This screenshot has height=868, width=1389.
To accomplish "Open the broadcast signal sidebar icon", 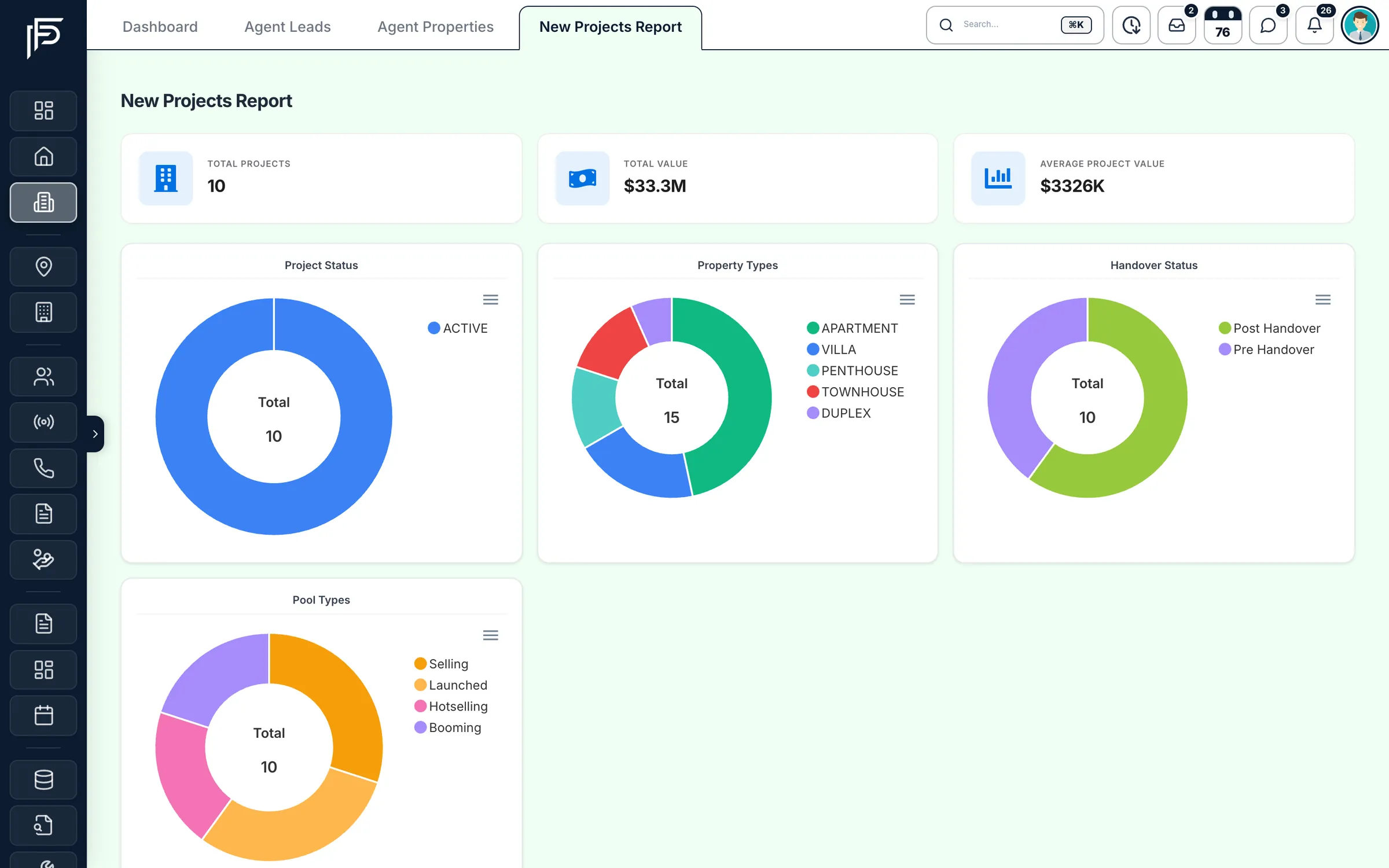I will coord(43,422).
